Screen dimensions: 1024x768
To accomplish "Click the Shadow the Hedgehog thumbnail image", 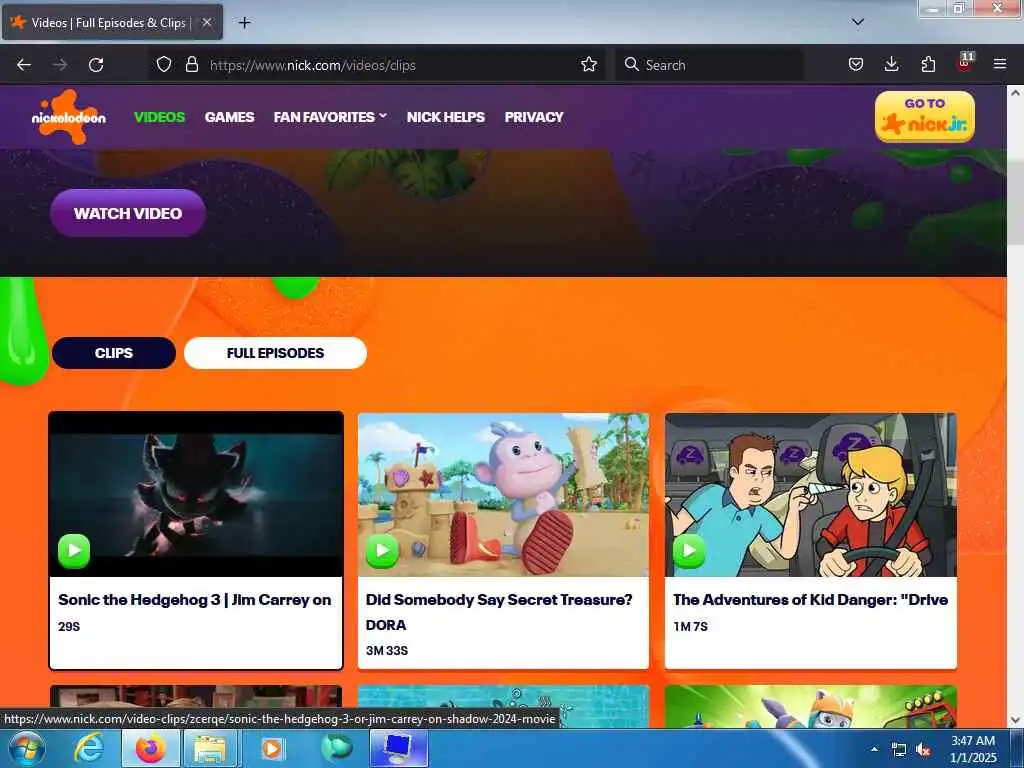I will 196,494.
